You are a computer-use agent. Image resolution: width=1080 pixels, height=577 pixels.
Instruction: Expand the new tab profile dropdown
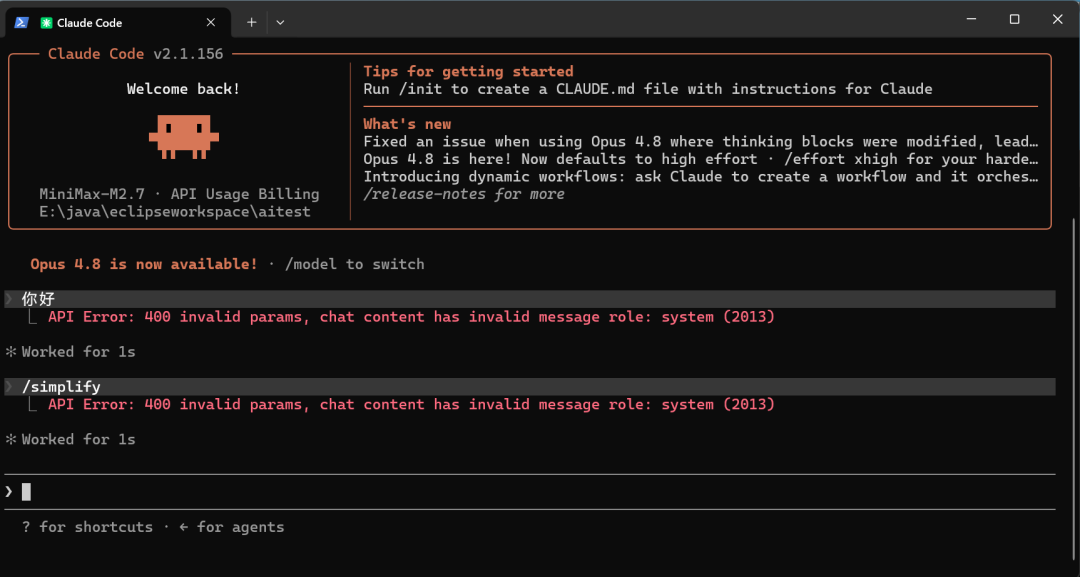click(x=280, y=23)
